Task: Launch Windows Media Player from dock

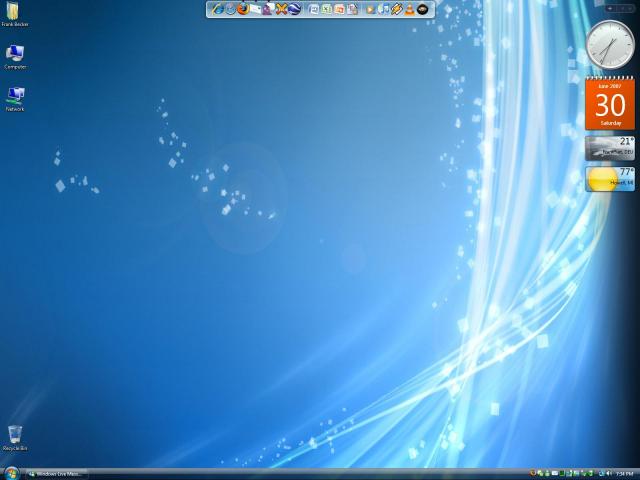Action: click(371, 9)
